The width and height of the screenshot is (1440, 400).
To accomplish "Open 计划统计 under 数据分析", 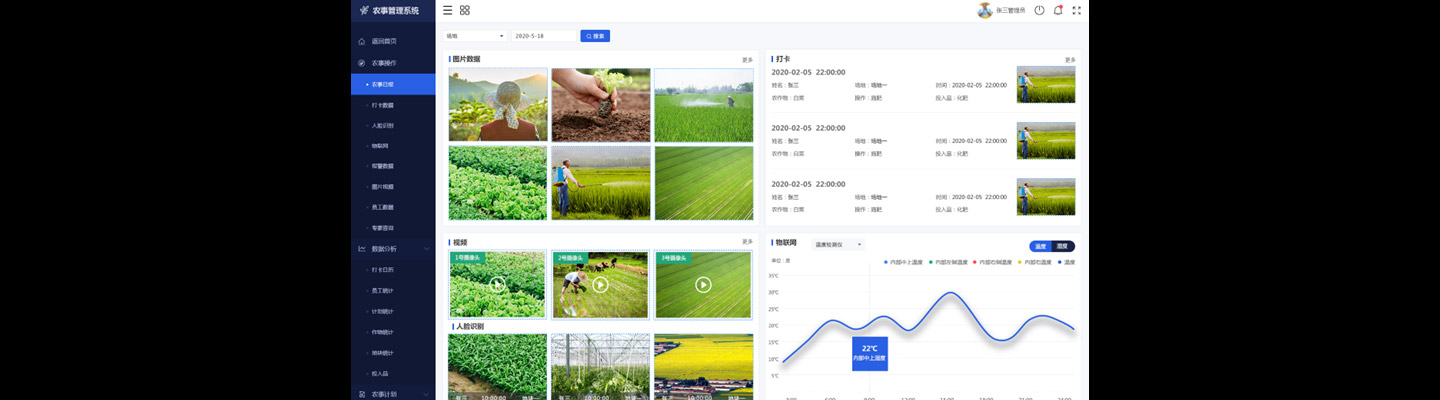I will click(x=382, y=311).
